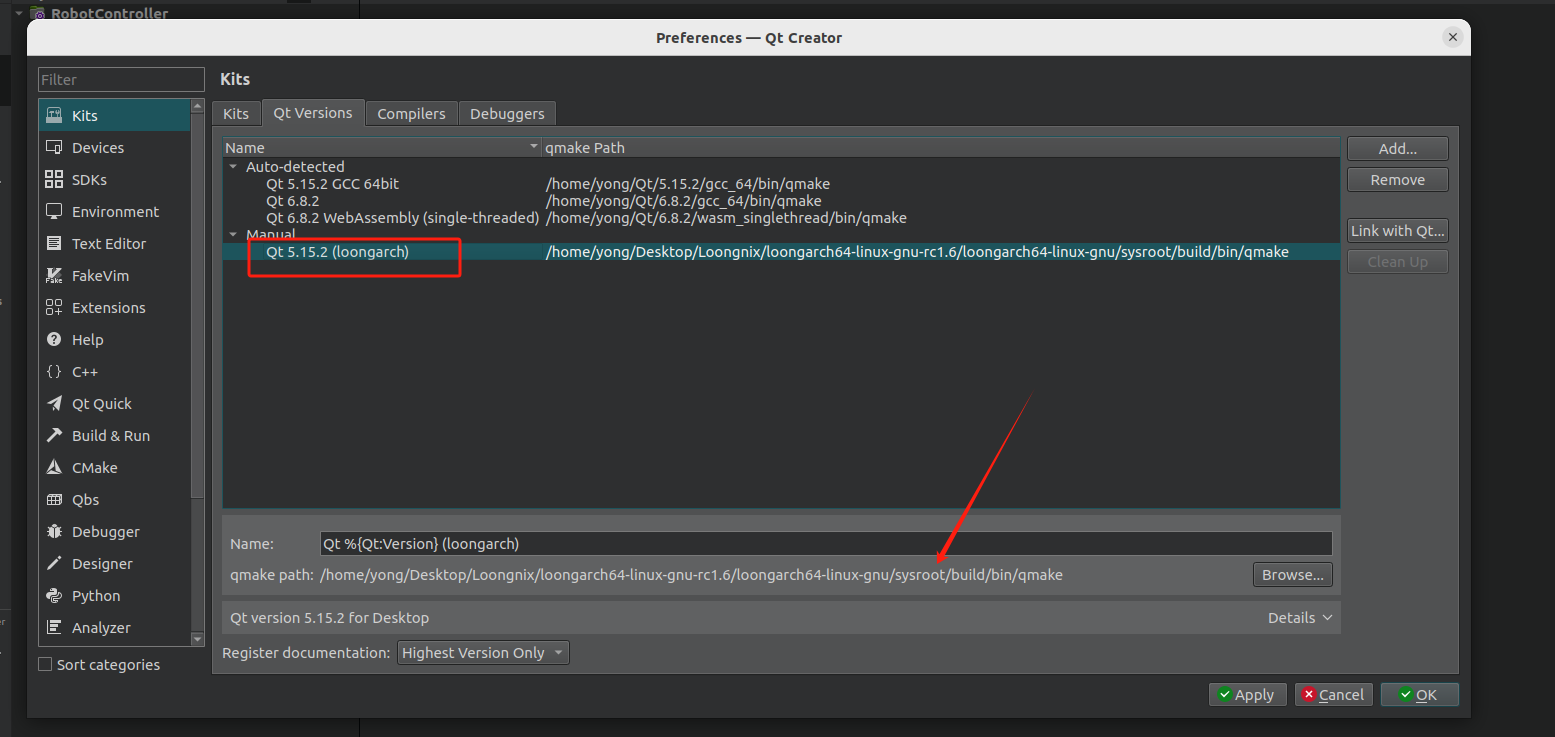Open Environment monitor icon

[54, 211]
